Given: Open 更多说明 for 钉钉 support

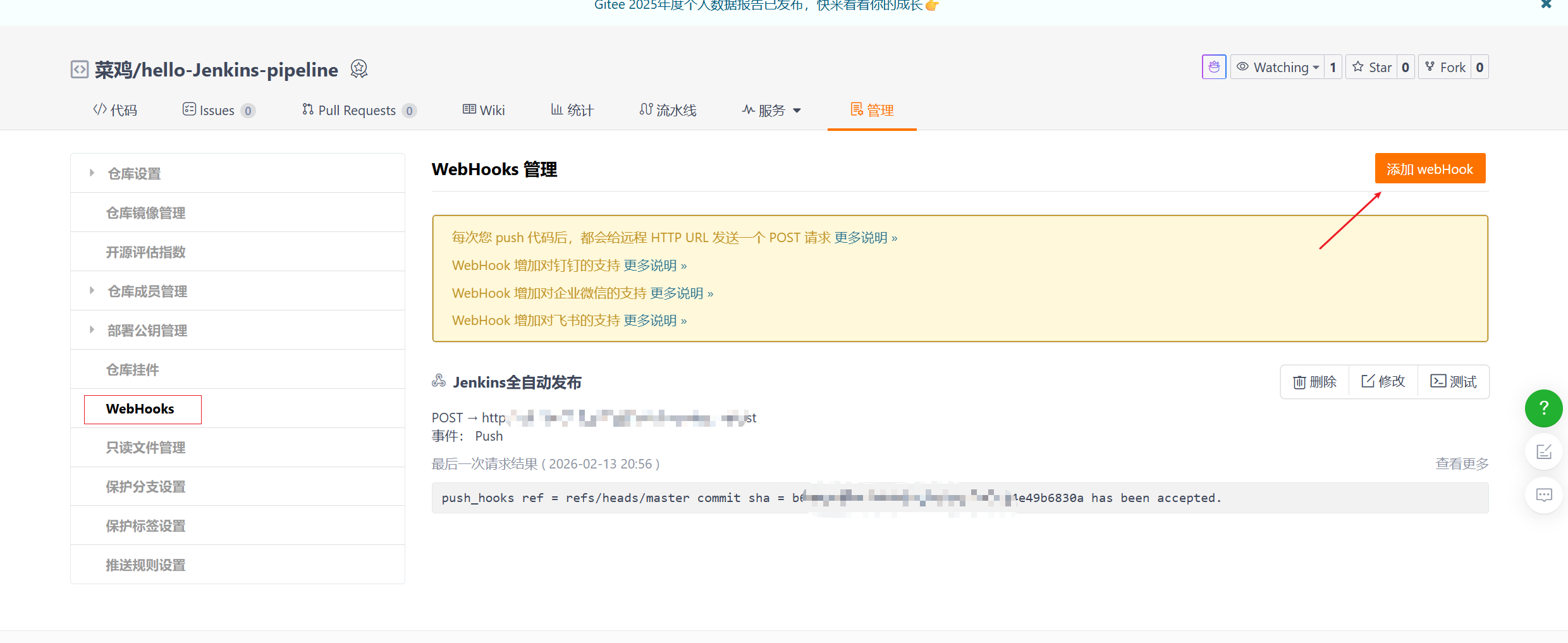Looking at the screenshot, I should pyautogui.click(x=655, y=266).
